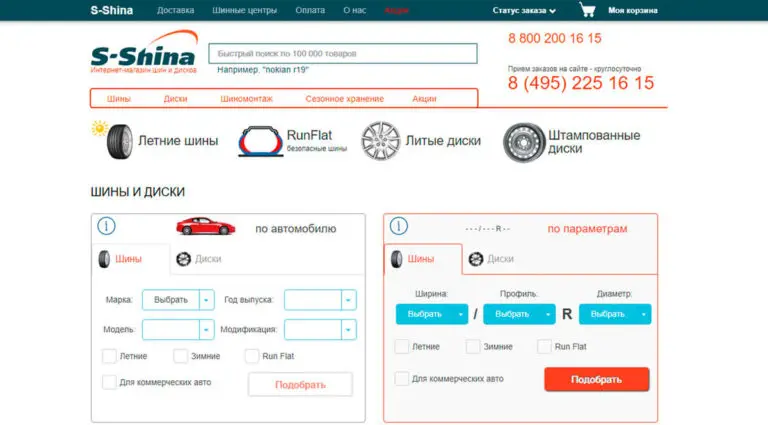Viewport: 768px width, 425px height.
Task: Switch to Диски tab in by-car panel
Action: pos(208,259)
